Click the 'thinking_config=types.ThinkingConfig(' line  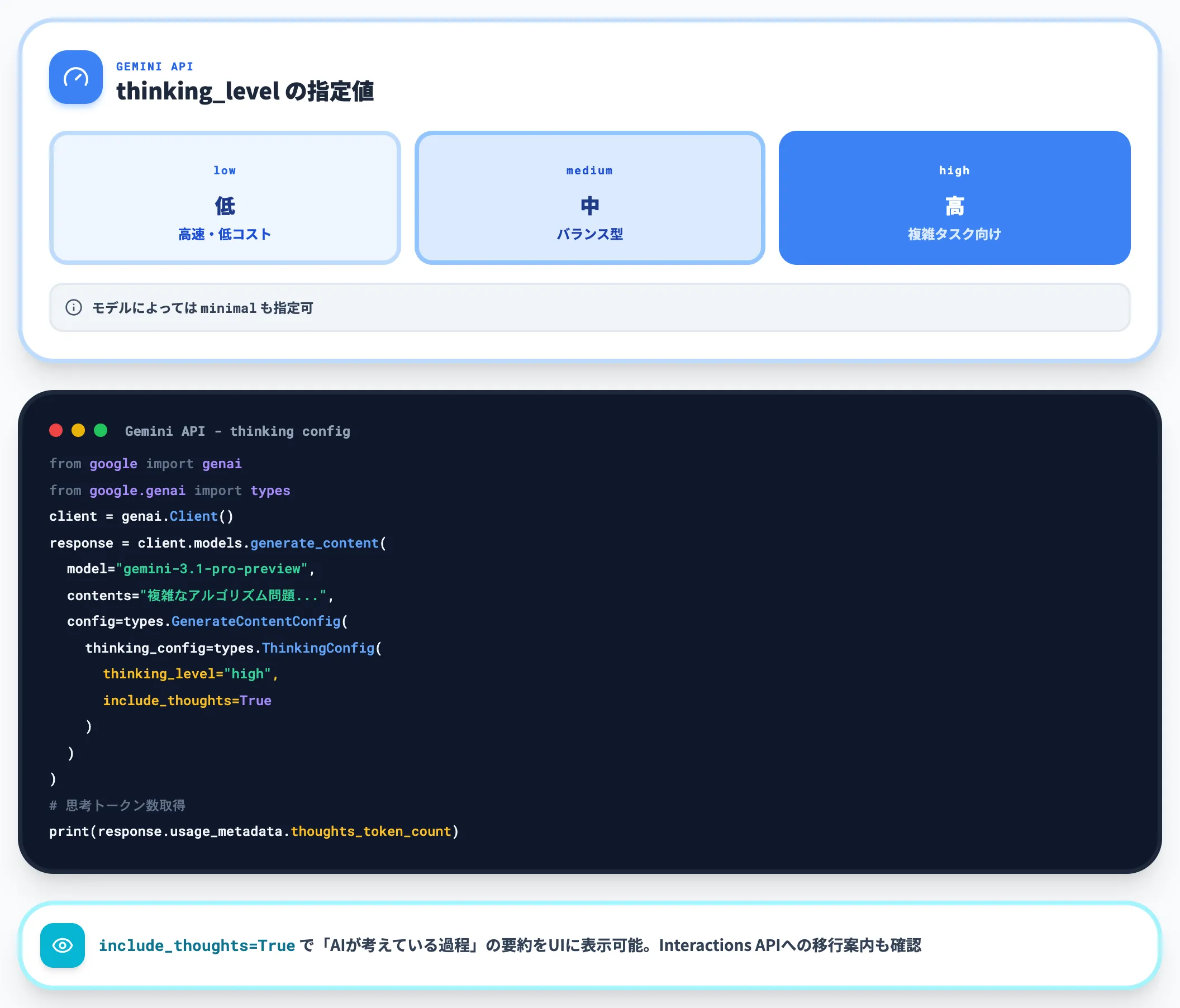coord(234,648)
